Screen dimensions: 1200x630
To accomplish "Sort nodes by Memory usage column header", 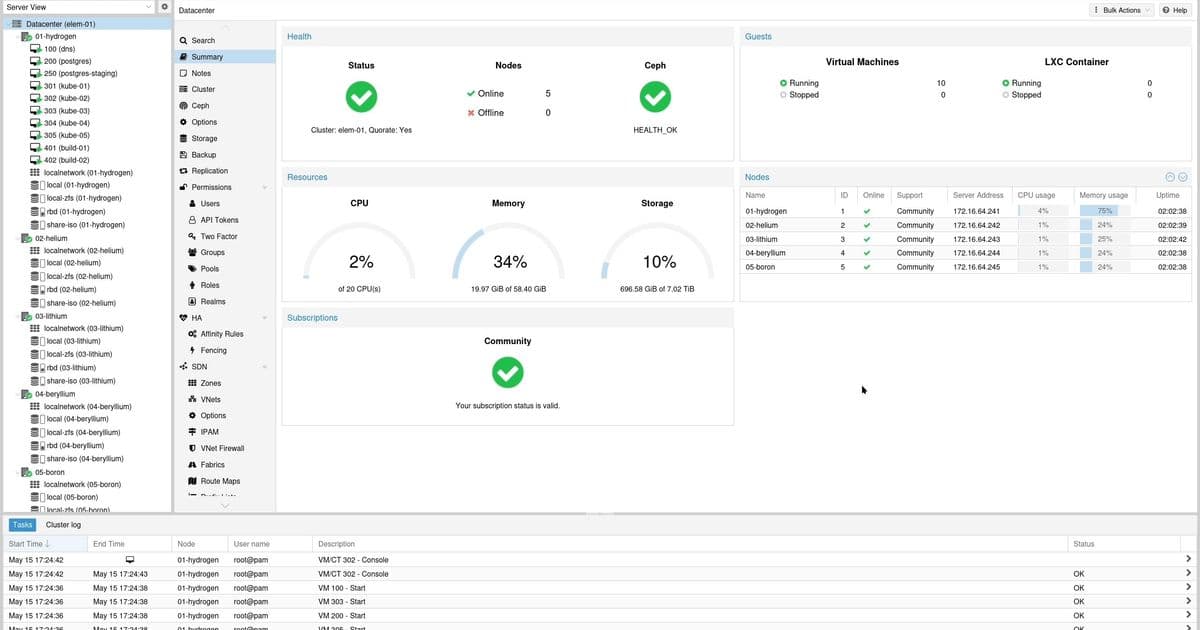I will pyautogui.click(x=1104, y=195).
